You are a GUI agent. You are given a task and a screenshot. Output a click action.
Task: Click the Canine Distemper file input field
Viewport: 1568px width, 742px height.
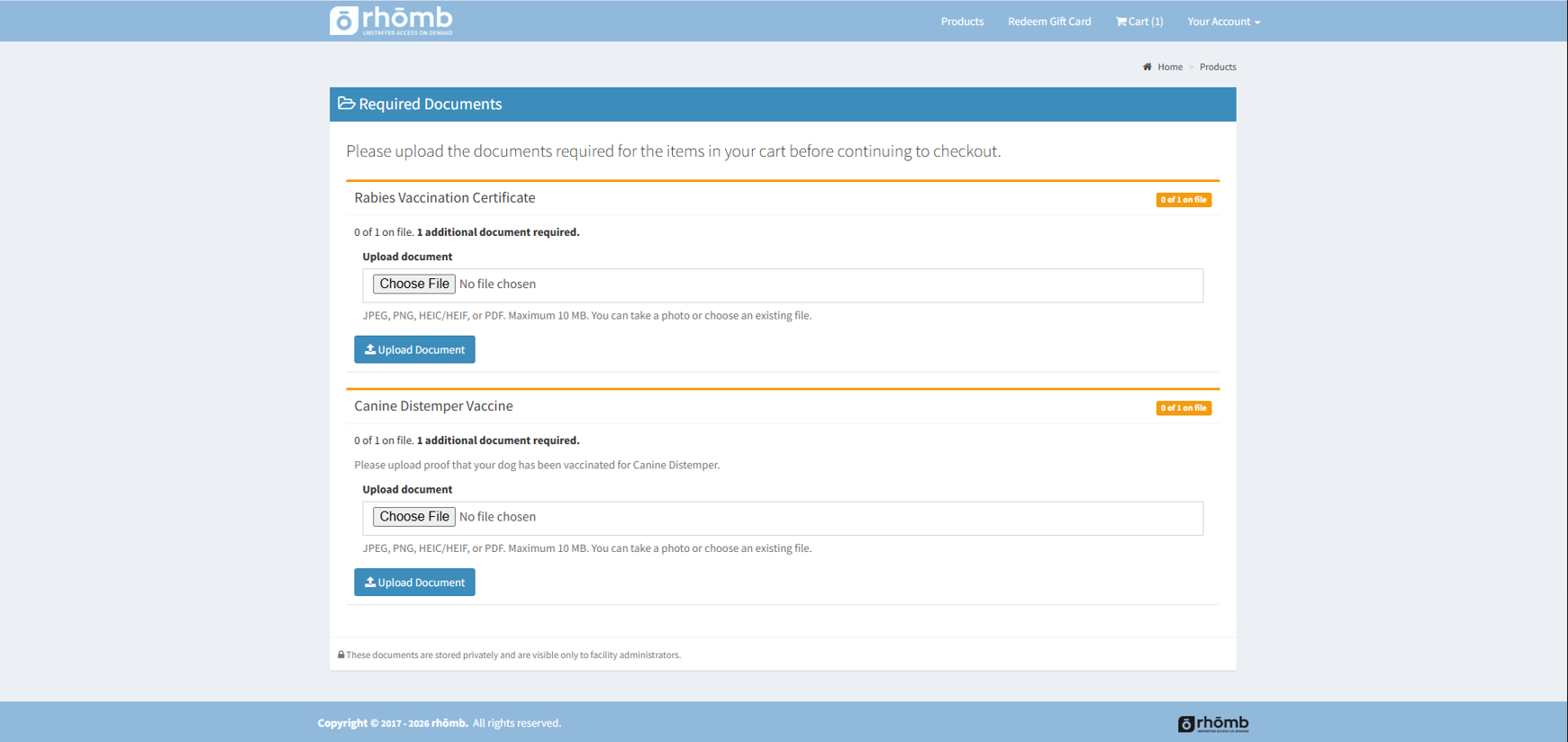point(783,519)
